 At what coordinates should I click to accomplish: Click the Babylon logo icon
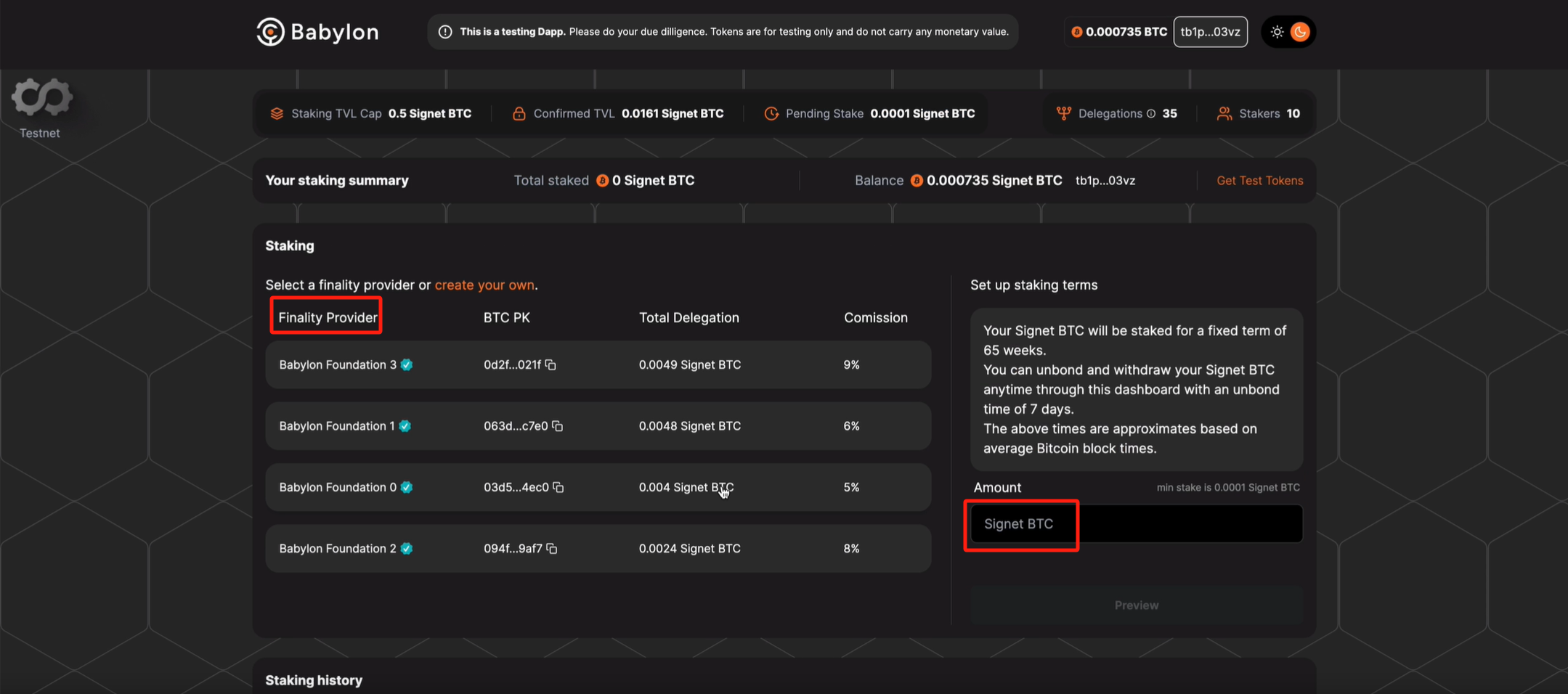point(270,32)
